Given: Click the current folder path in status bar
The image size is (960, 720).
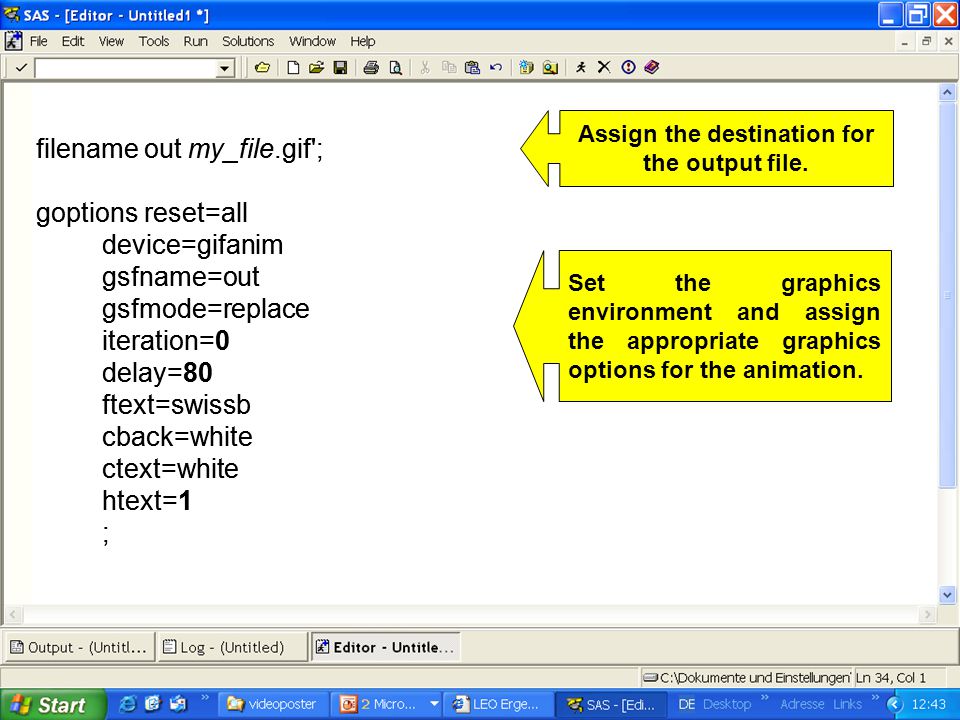Looking at the screenshot, I should click(x=746, y=678).
